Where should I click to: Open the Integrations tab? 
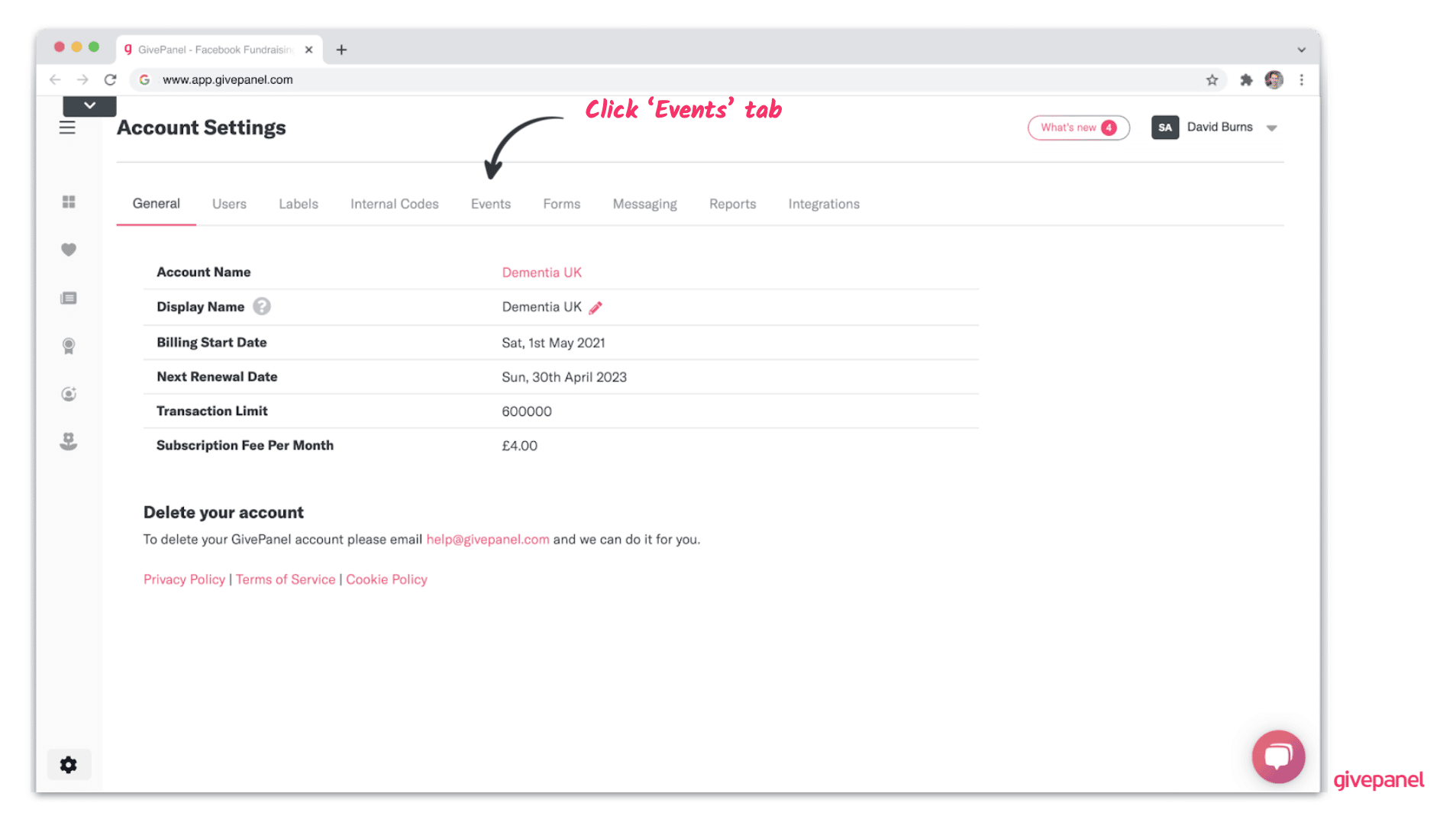coord(824,204)
